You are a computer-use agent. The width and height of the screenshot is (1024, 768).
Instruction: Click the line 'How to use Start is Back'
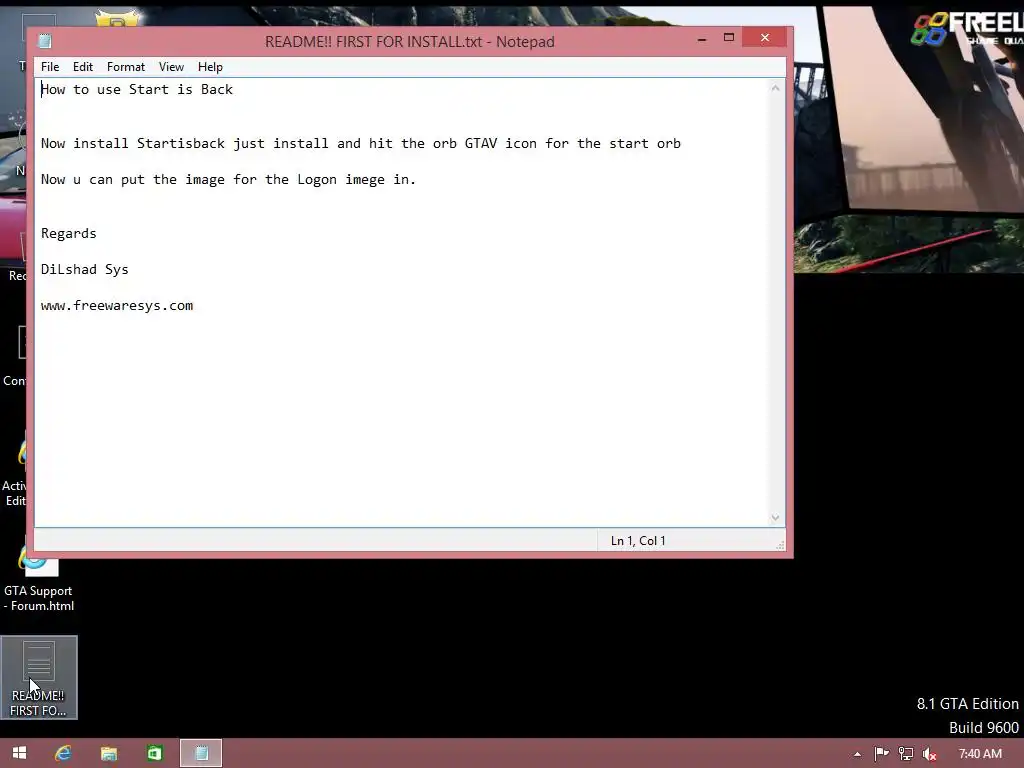136,89
